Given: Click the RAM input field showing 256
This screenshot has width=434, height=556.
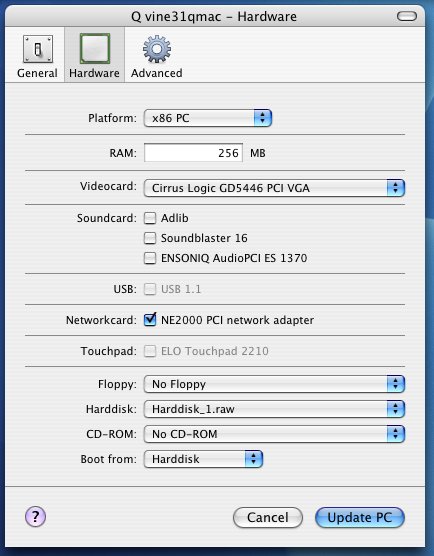Looking at the screenshot, I should tap(193, 153).
